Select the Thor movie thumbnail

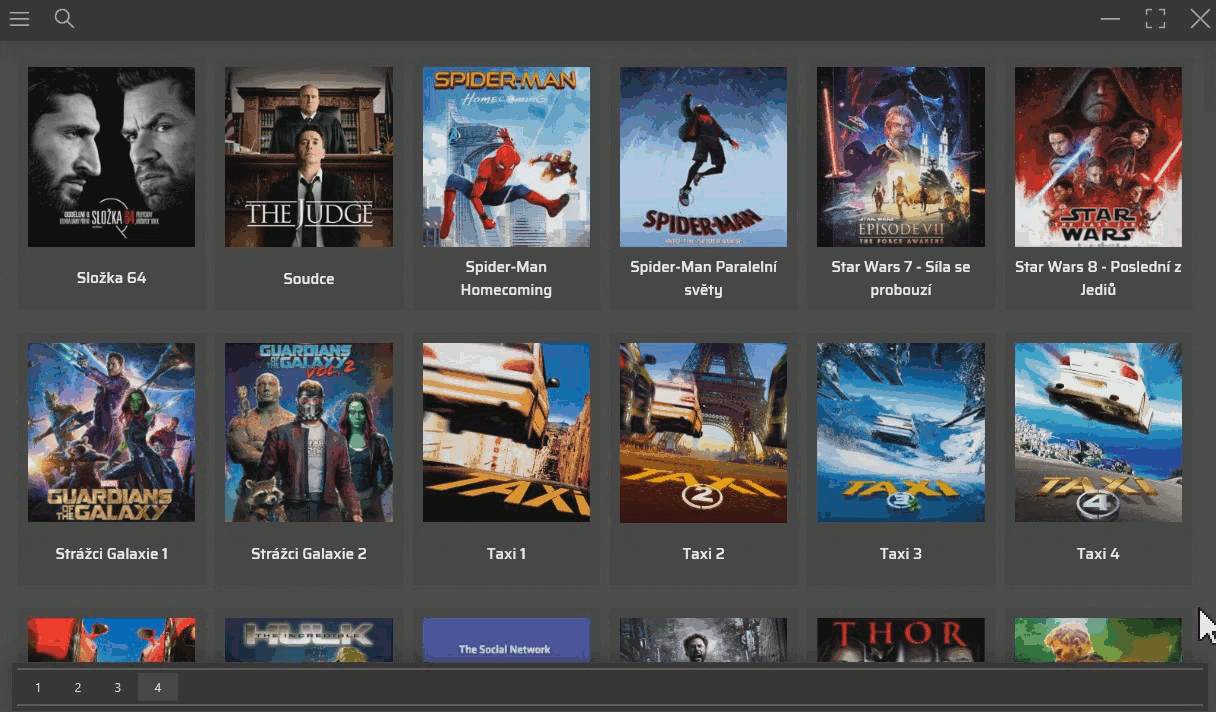coord(901,640)
